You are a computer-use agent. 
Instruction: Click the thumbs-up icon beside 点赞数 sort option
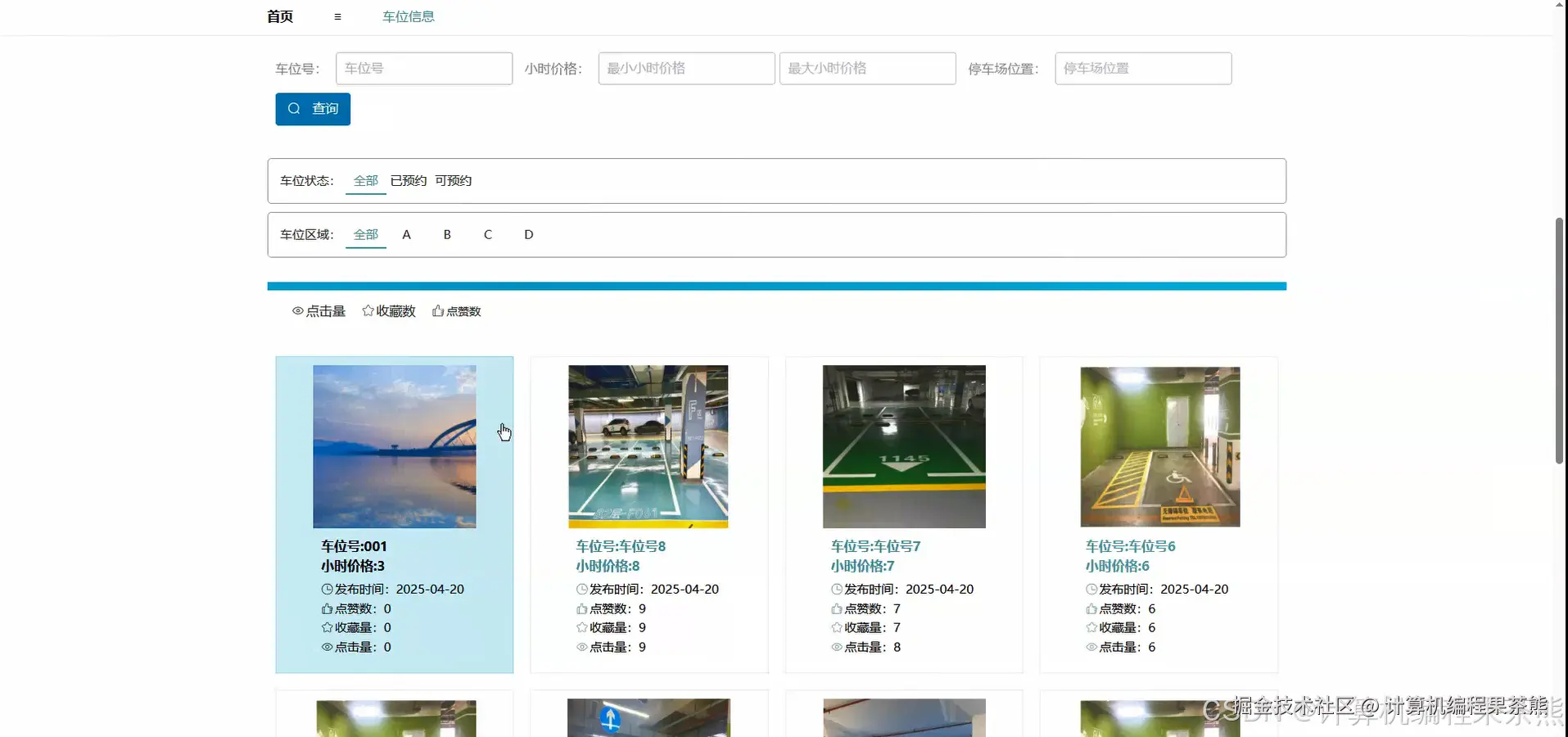(437, 310)
